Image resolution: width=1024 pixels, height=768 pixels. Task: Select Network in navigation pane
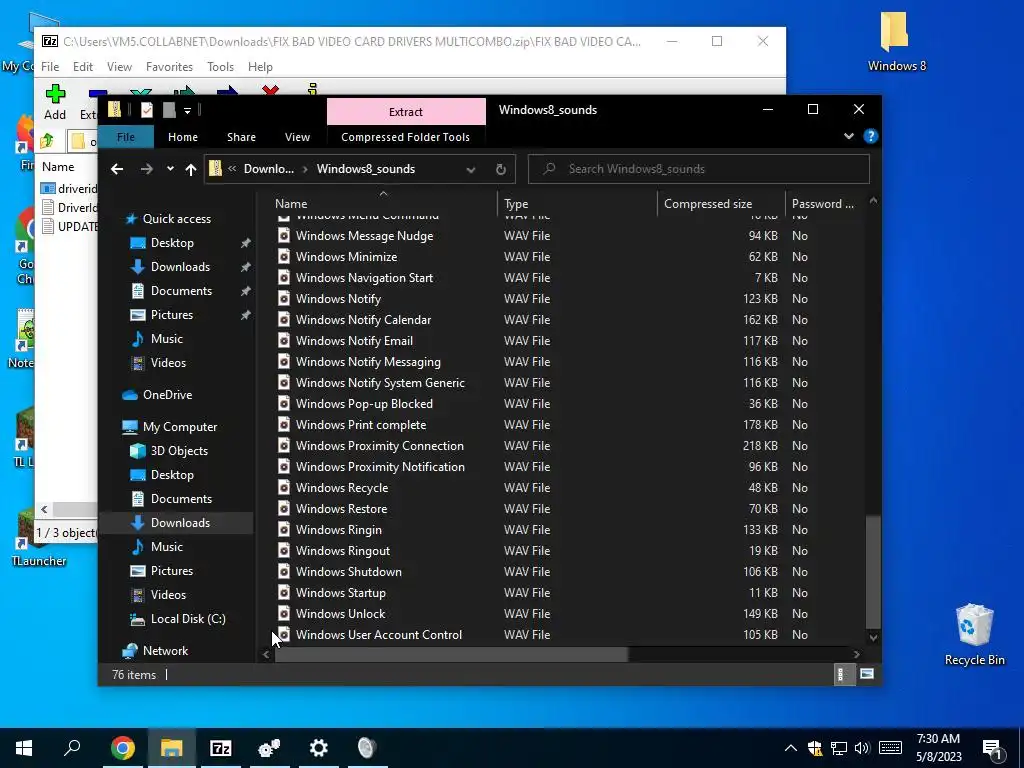pos(165,650)
